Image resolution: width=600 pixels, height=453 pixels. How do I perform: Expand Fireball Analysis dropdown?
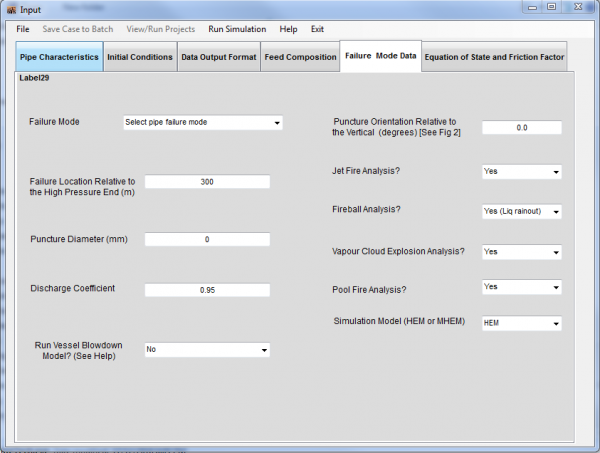tap(521, 212)
